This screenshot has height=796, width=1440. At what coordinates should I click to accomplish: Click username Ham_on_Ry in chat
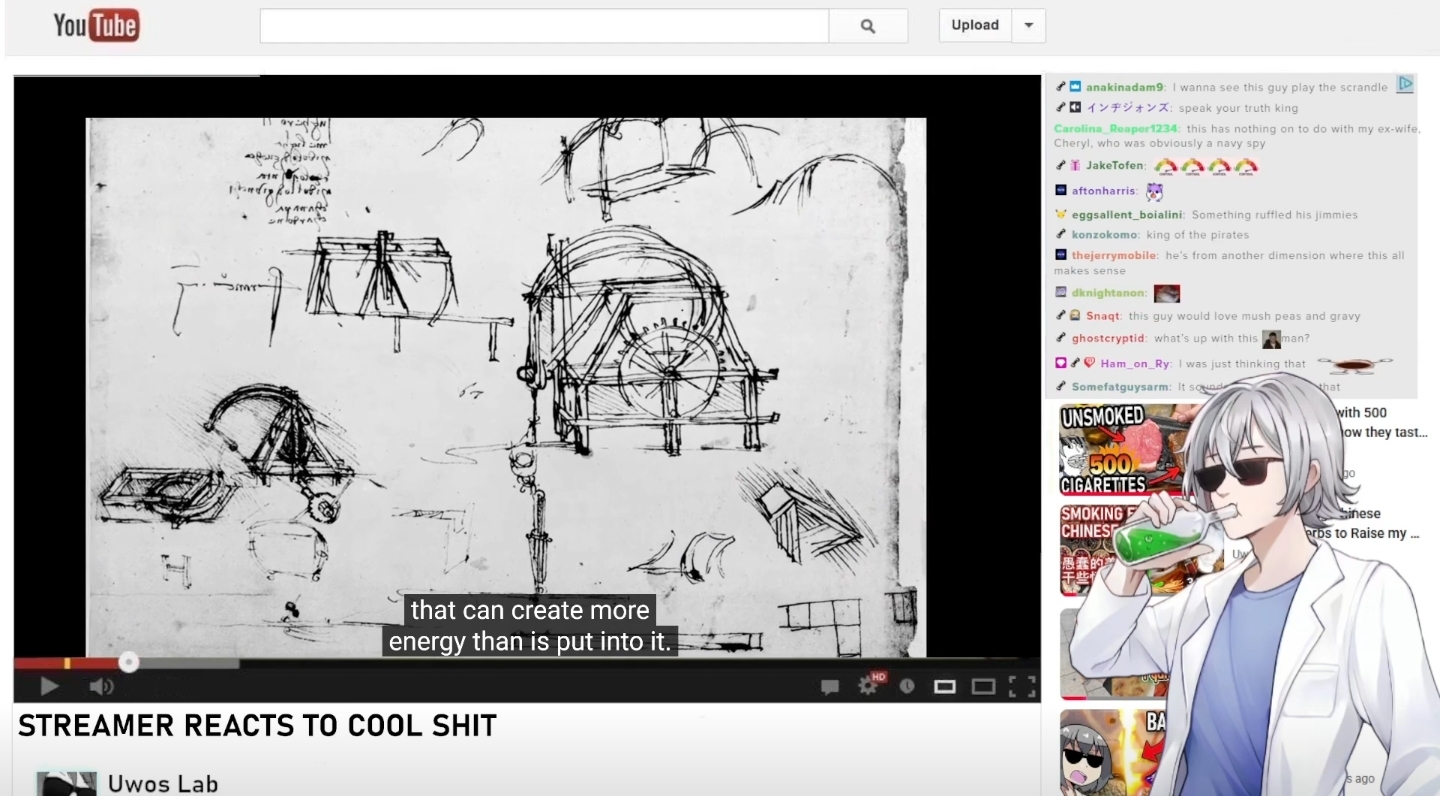[x=1135, y=364]
